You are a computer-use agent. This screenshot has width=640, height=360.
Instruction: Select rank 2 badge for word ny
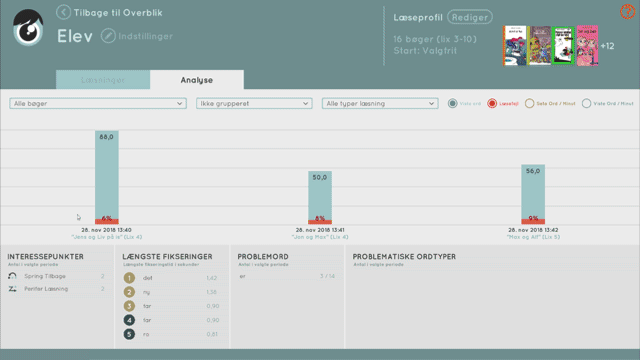click(129, 292)
